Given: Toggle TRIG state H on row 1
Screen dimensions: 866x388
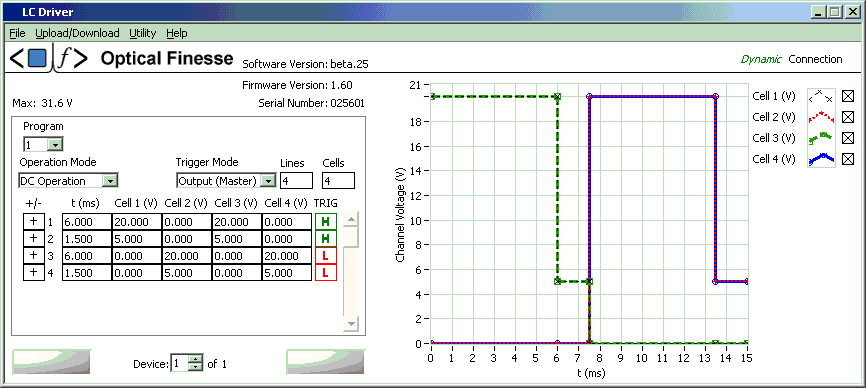Looking at the screenshot, I should [x=326, y=222].
